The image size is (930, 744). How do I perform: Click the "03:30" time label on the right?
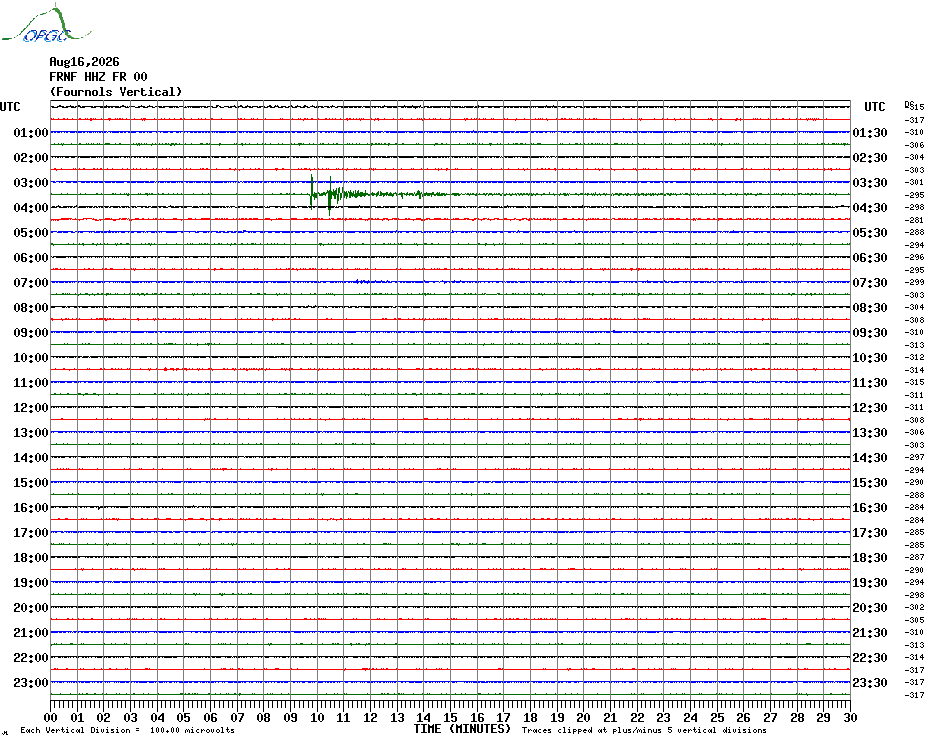870,182
